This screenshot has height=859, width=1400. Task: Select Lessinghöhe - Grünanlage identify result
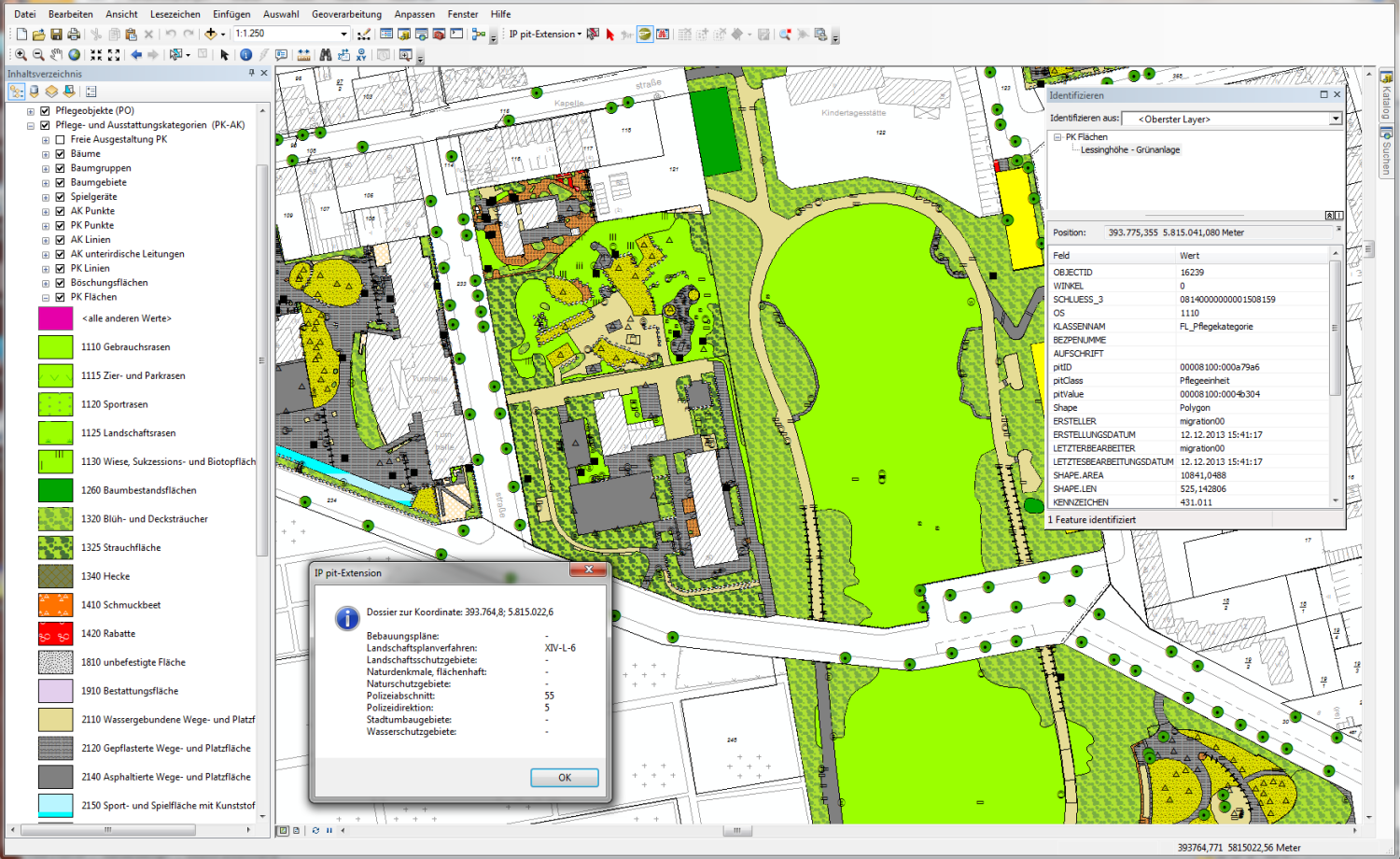click(1129, 149)
